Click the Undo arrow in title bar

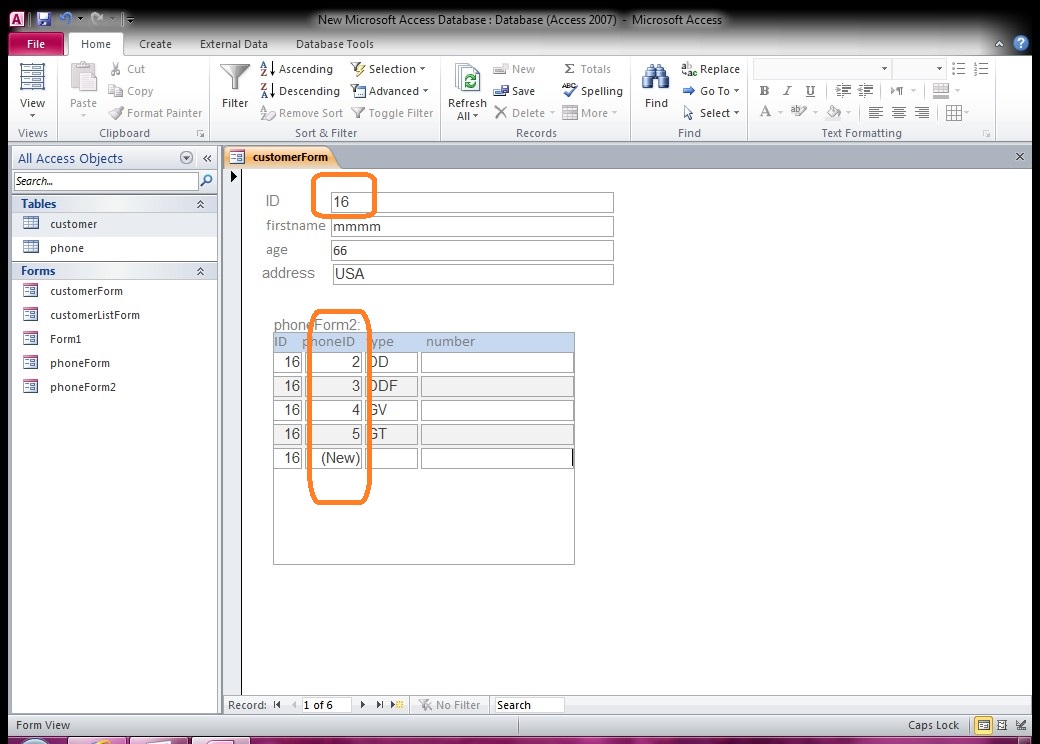(x=66, y=19)
